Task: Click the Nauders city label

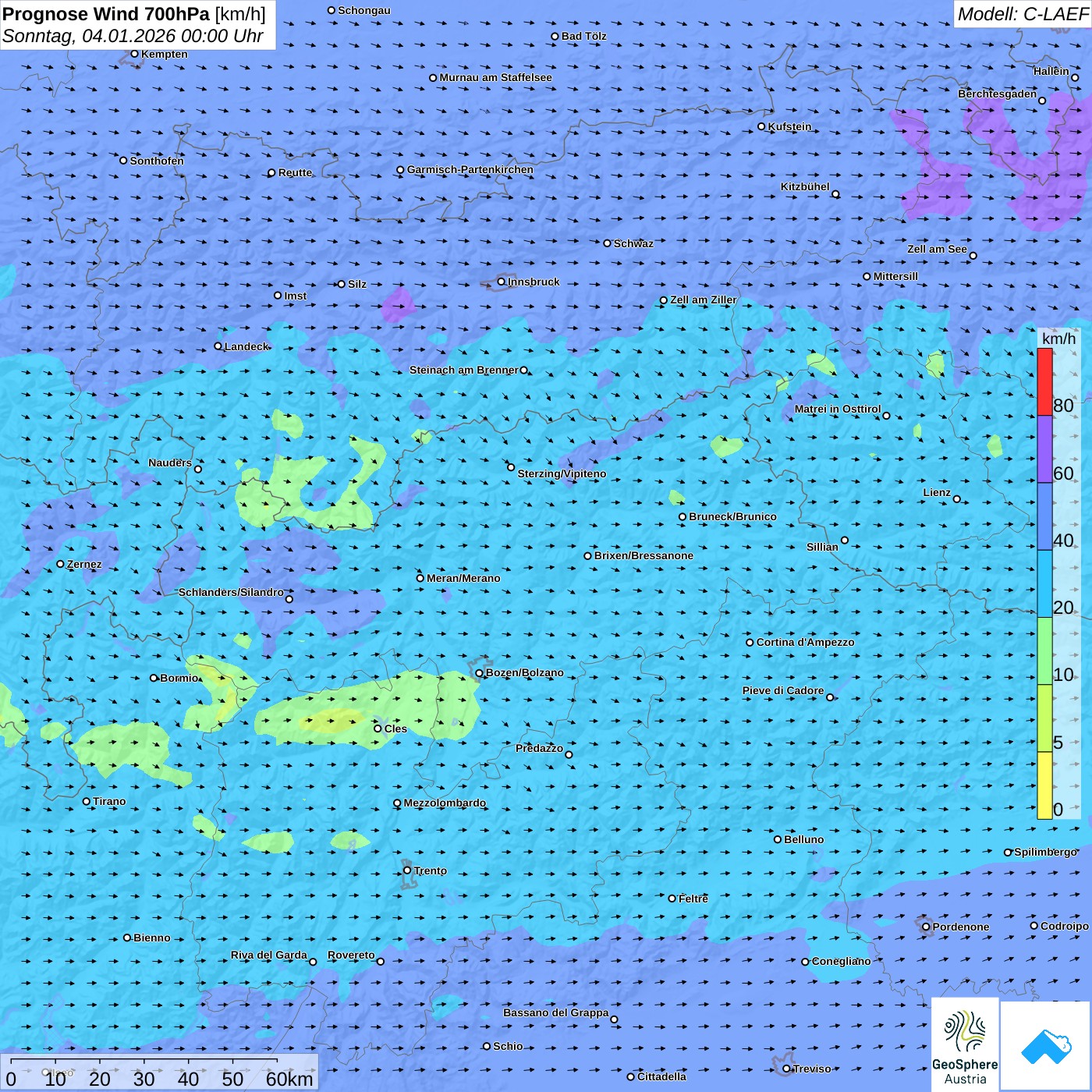Action: pyautogui.click(x=169, y=463)
